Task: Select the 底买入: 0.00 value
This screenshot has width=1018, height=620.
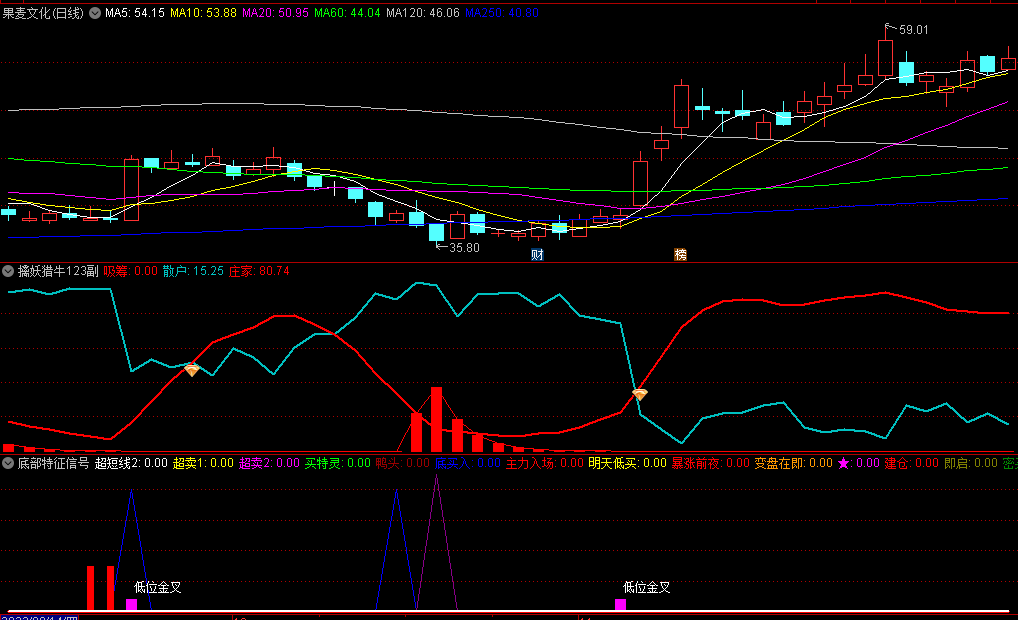Action: (467, 463)
